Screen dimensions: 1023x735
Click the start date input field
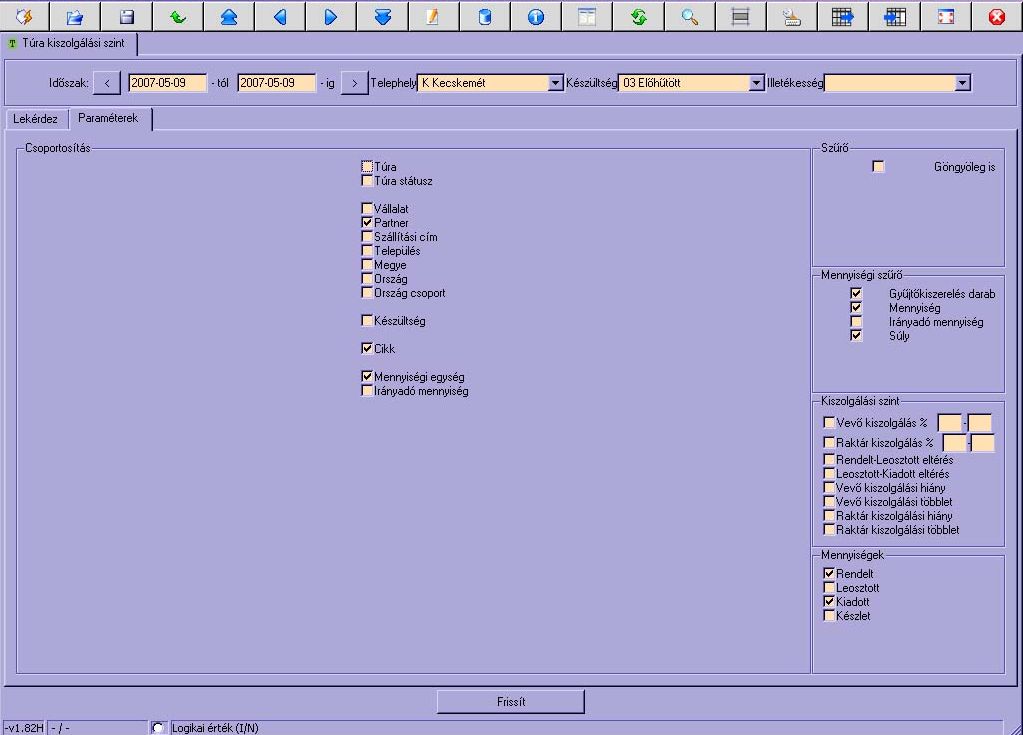coord(167,83)
